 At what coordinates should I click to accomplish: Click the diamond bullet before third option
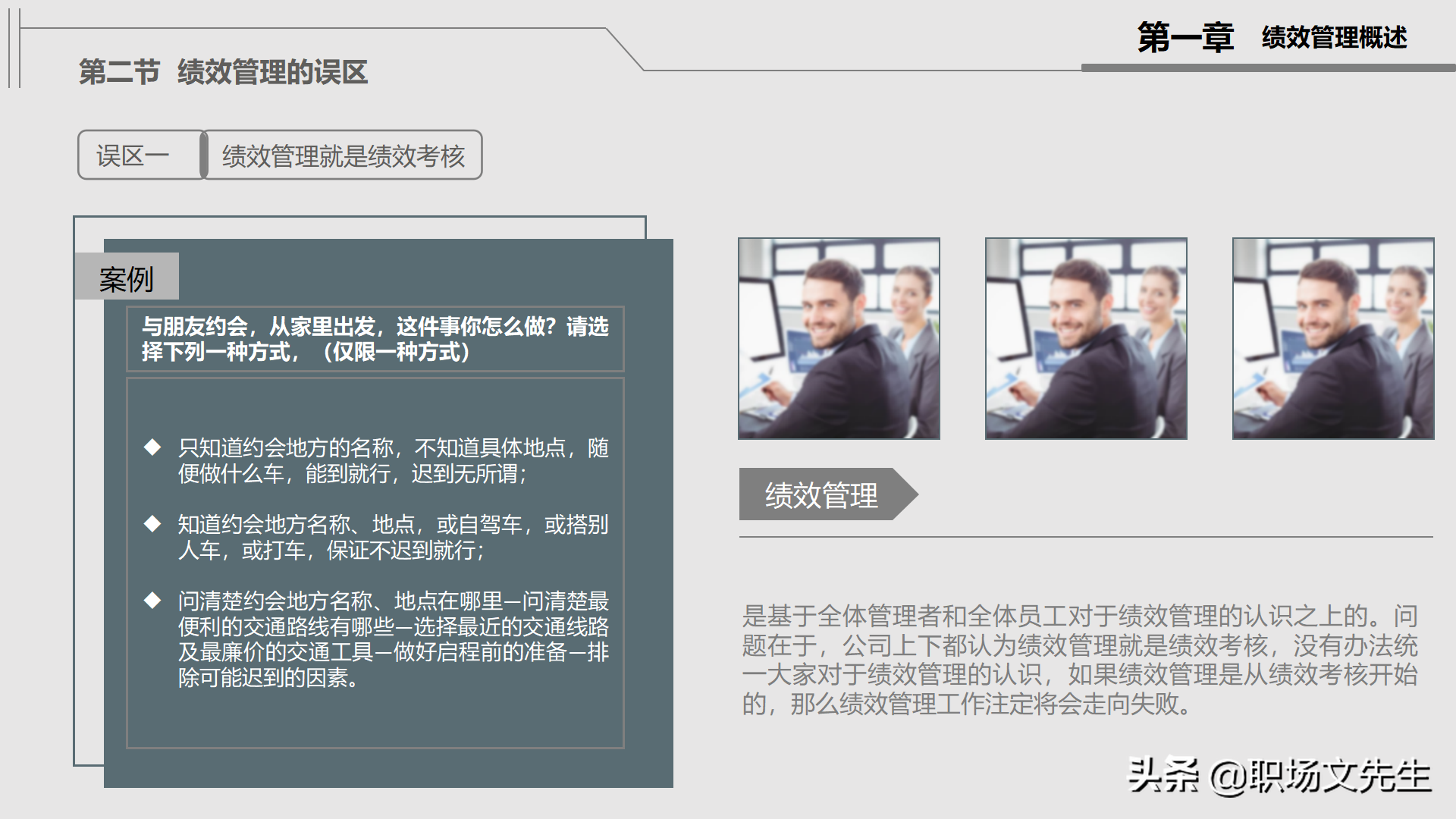[x=151, y=599]
